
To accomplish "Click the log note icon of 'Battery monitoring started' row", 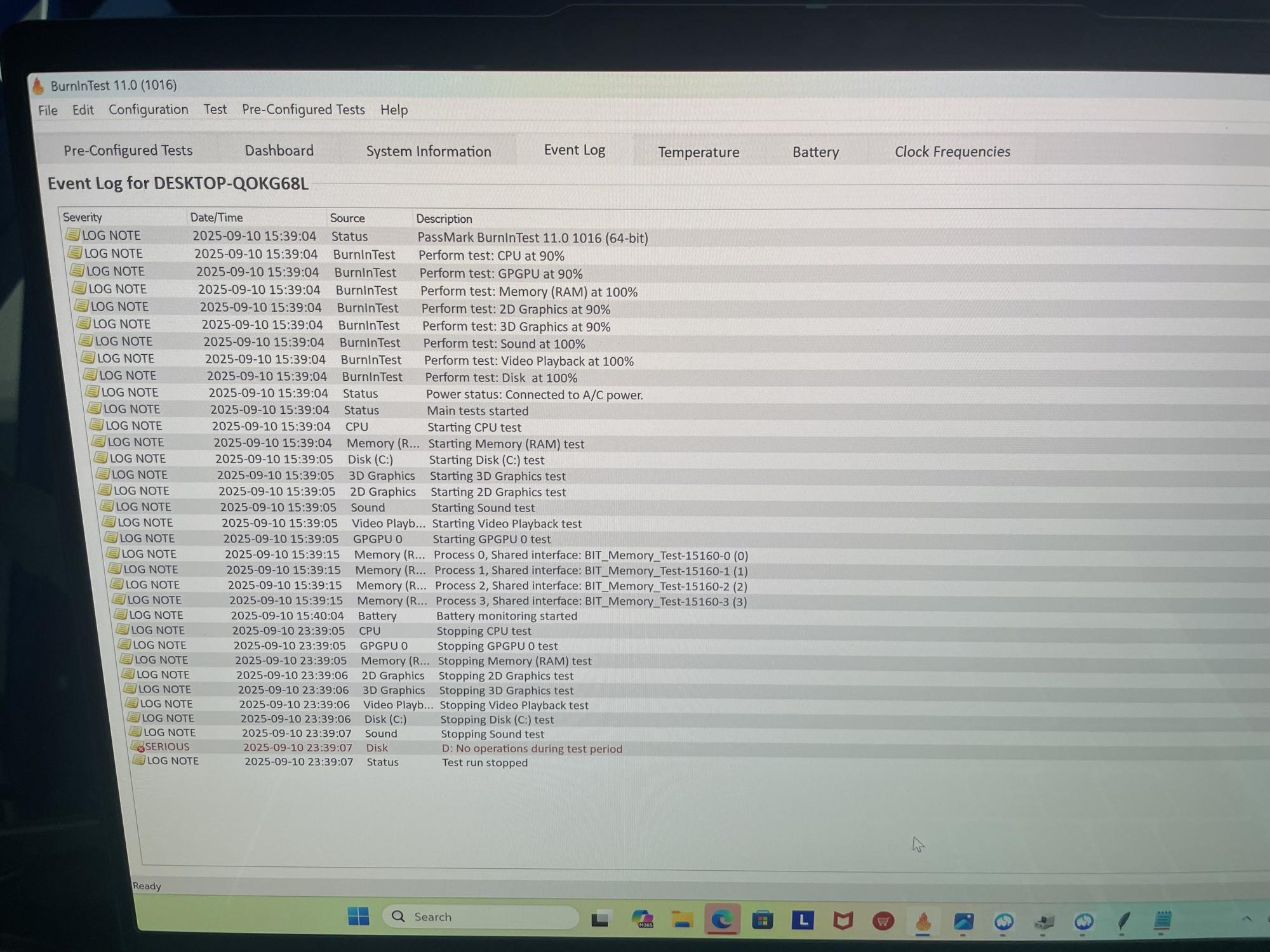I will [x=120, y=614].
